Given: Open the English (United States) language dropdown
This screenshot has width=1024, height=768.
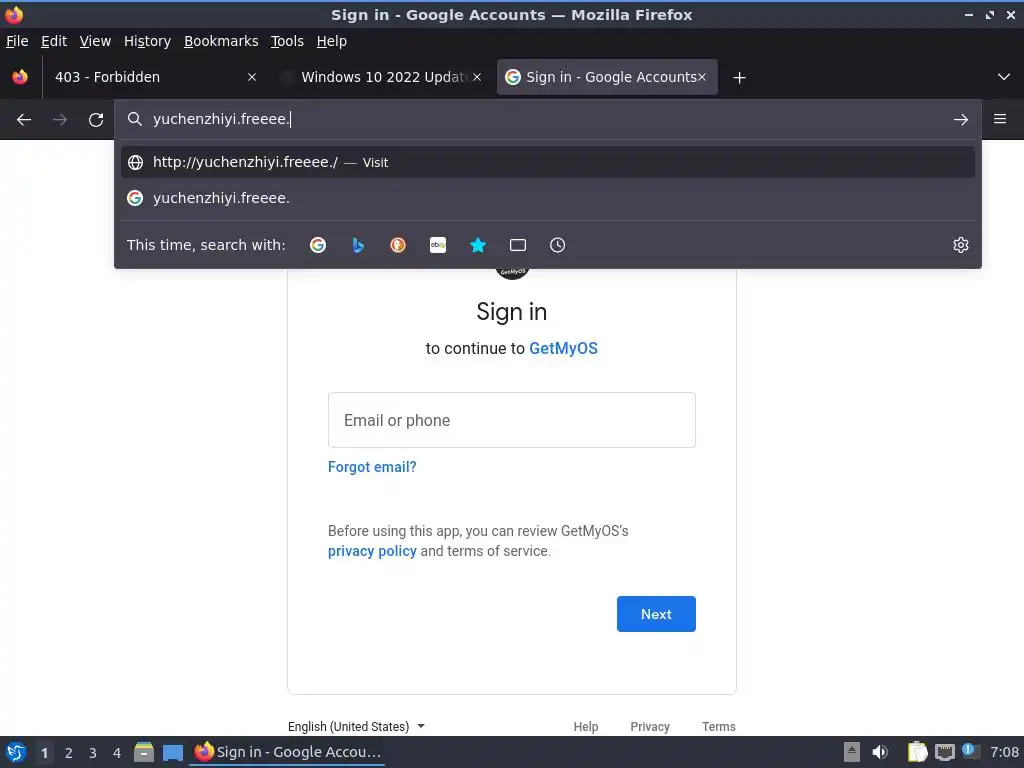Looking at the screenshot, I should 357,726.
